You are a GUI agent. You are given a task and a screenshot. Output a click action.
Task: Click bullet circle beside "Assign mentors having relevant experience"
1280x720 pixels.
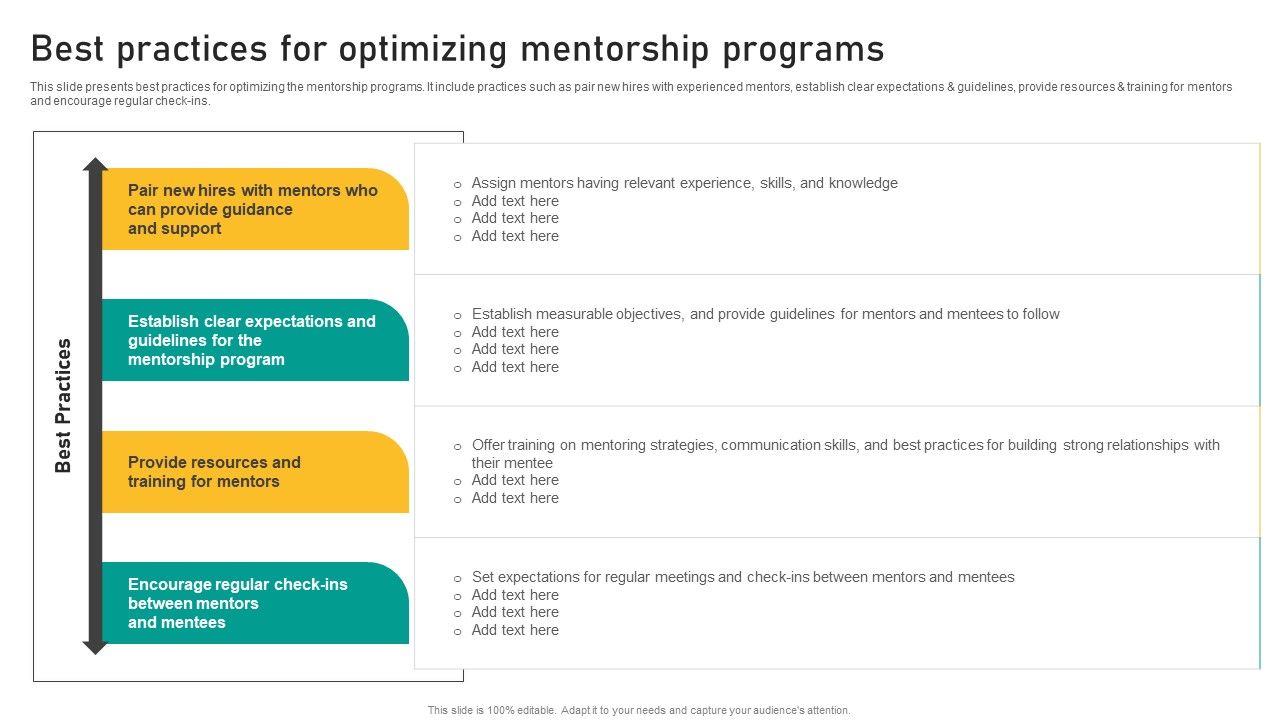click(x=458, y=184)
